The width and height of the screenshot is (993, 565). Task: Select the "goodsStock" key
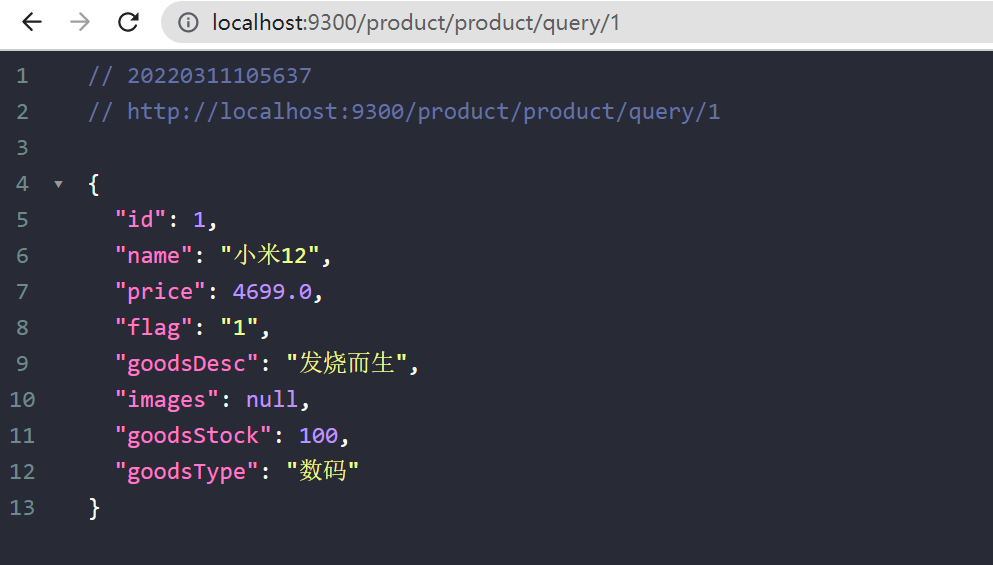click(193, 436)
